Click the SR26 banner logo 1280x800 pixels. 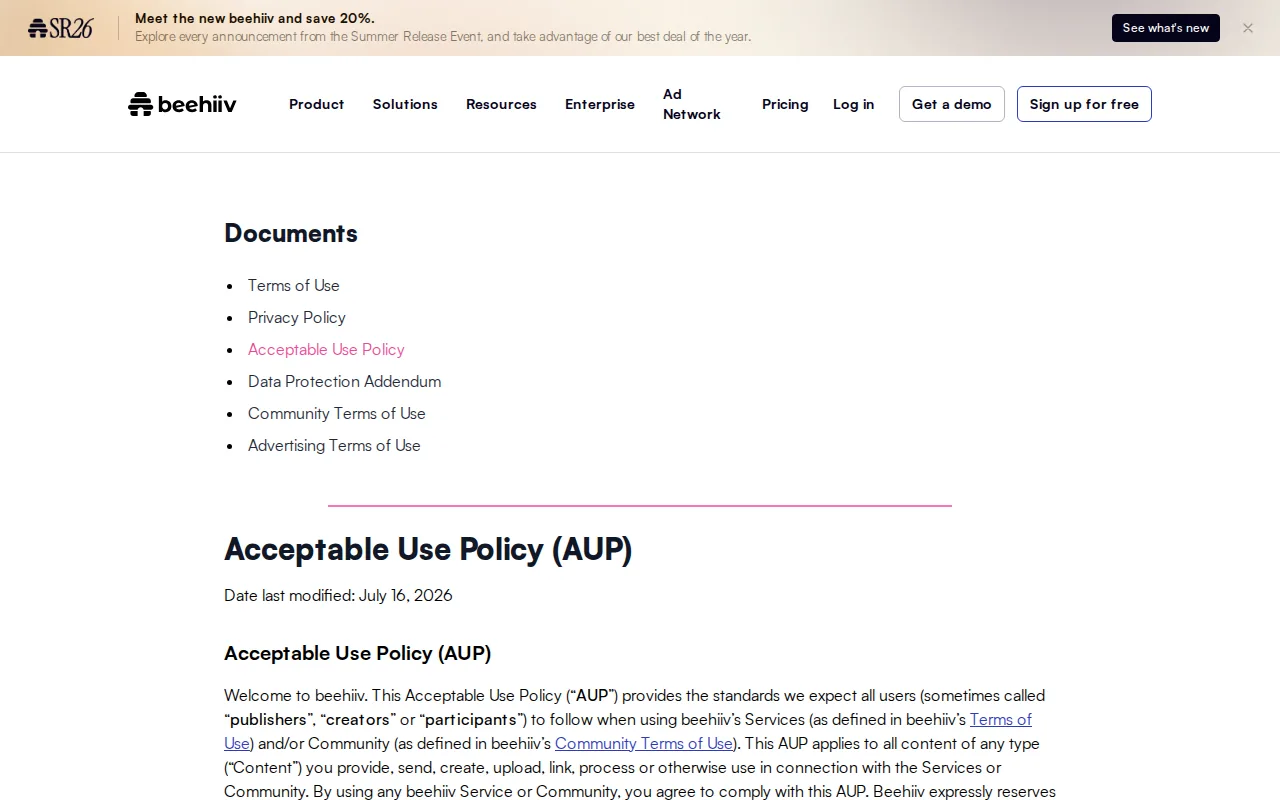(60, 28)
